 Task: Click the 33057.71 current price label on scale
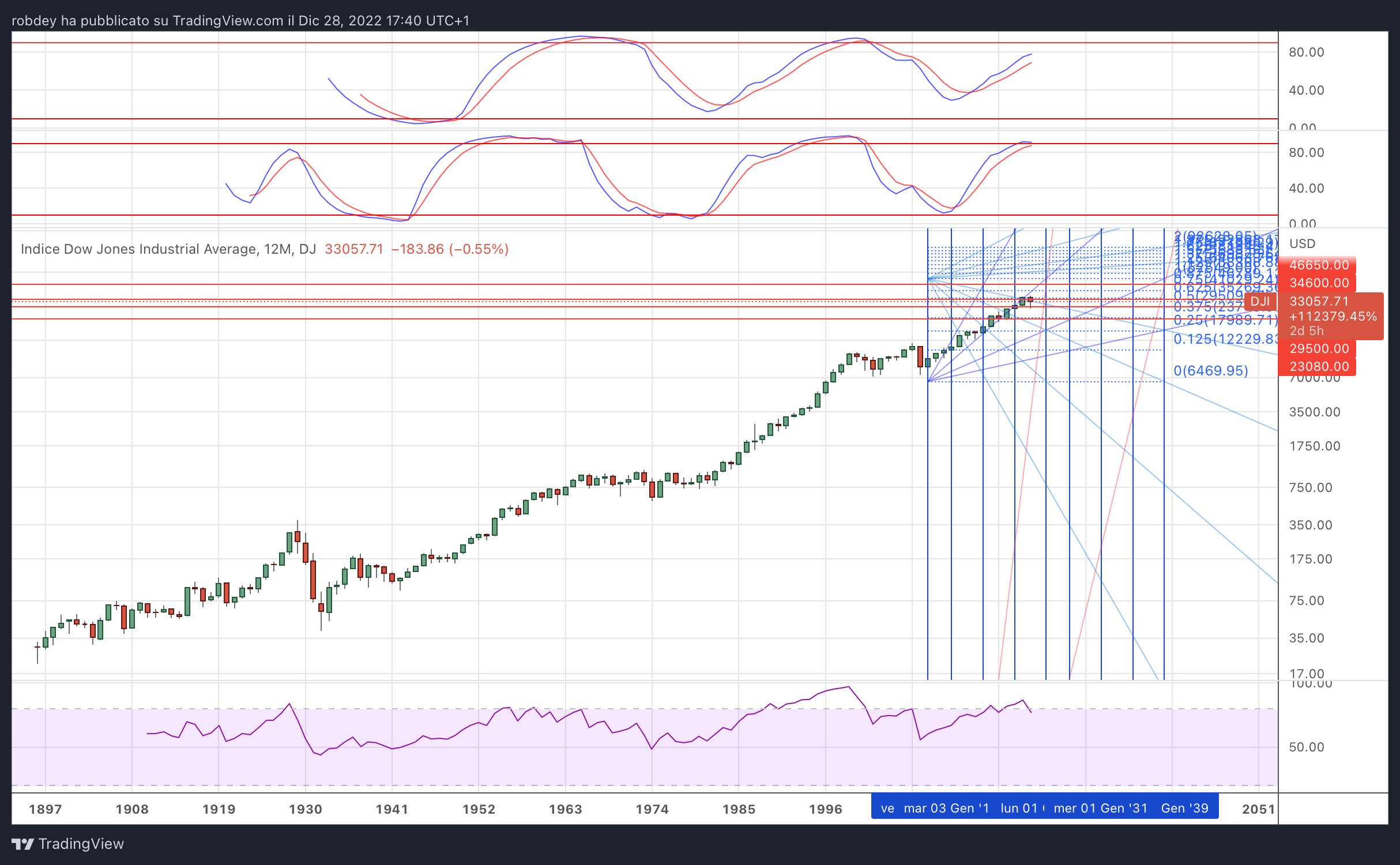click(x=1319, y=302)
